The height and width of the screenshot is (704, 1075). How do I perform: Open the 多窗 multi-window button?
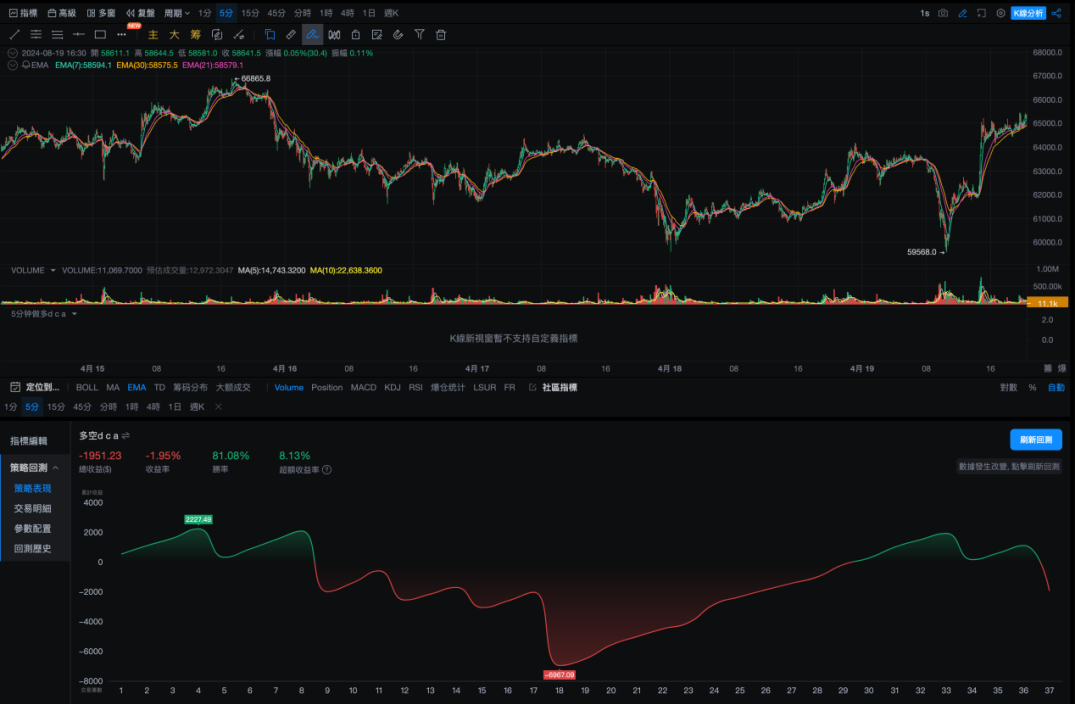[101, 13]
